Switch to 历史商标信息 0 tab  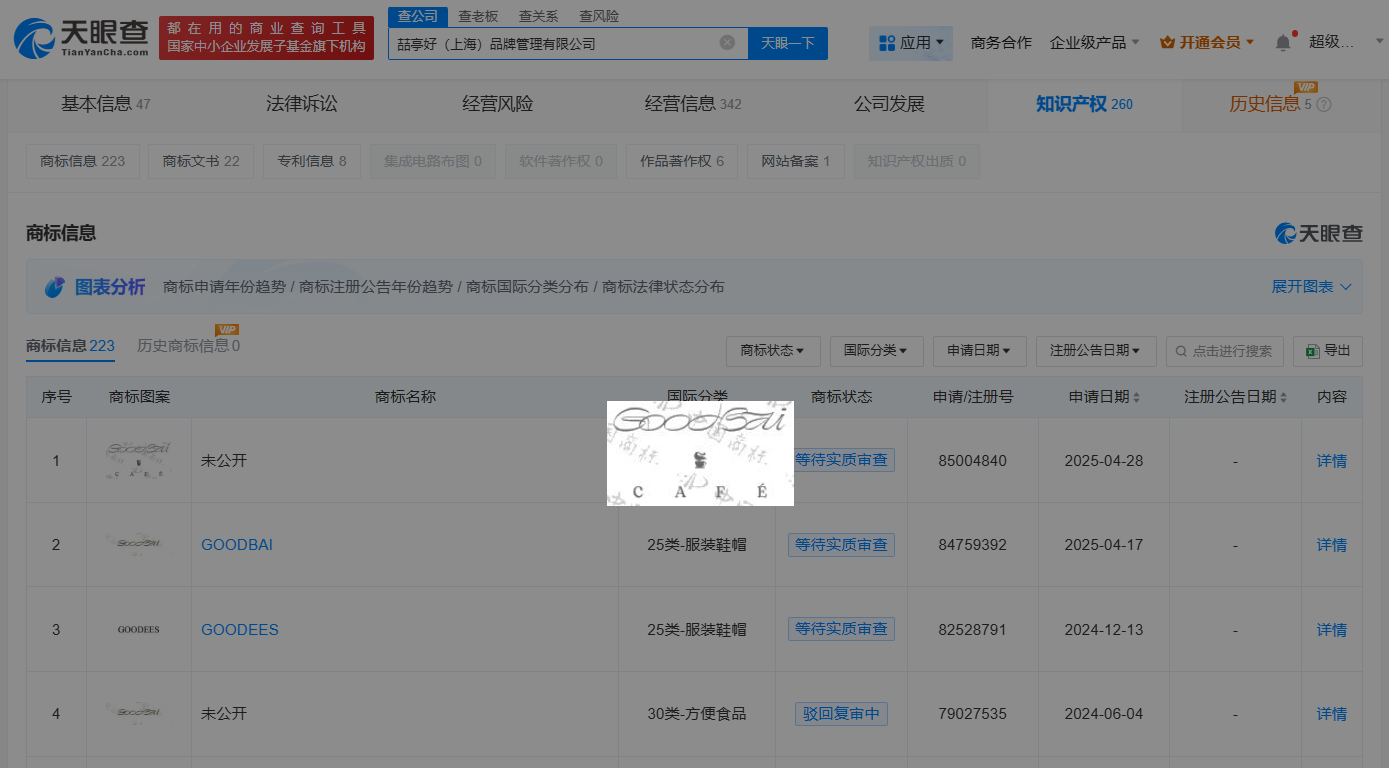188,346
